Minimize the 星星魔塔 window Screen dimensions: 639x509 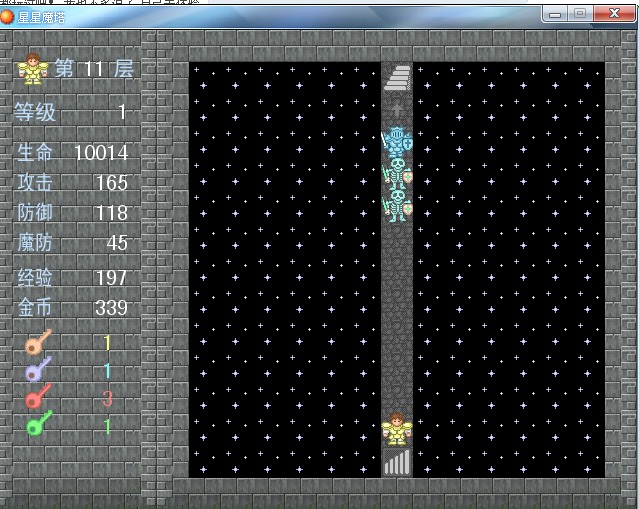[555, 14]
